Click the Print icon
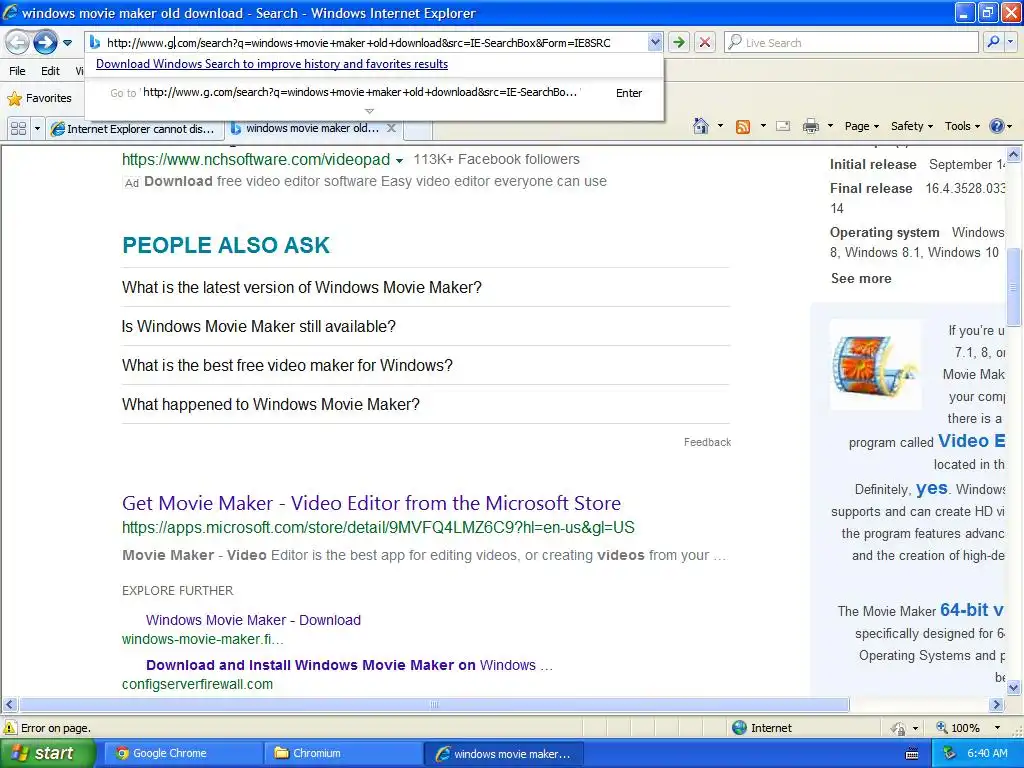The width and height of the screenshot is (1024, 768). pyautogui.click(x=811, y=126)
